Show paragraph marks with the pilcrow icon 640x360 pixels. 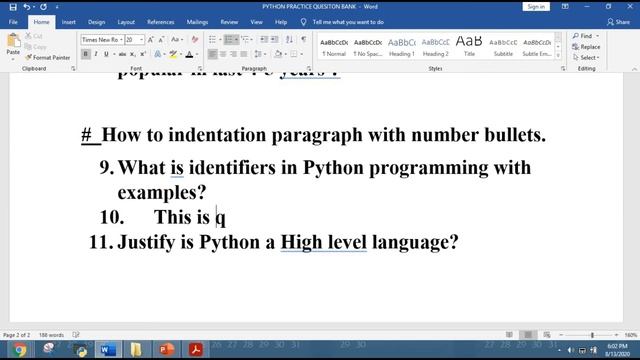[304, 40]
